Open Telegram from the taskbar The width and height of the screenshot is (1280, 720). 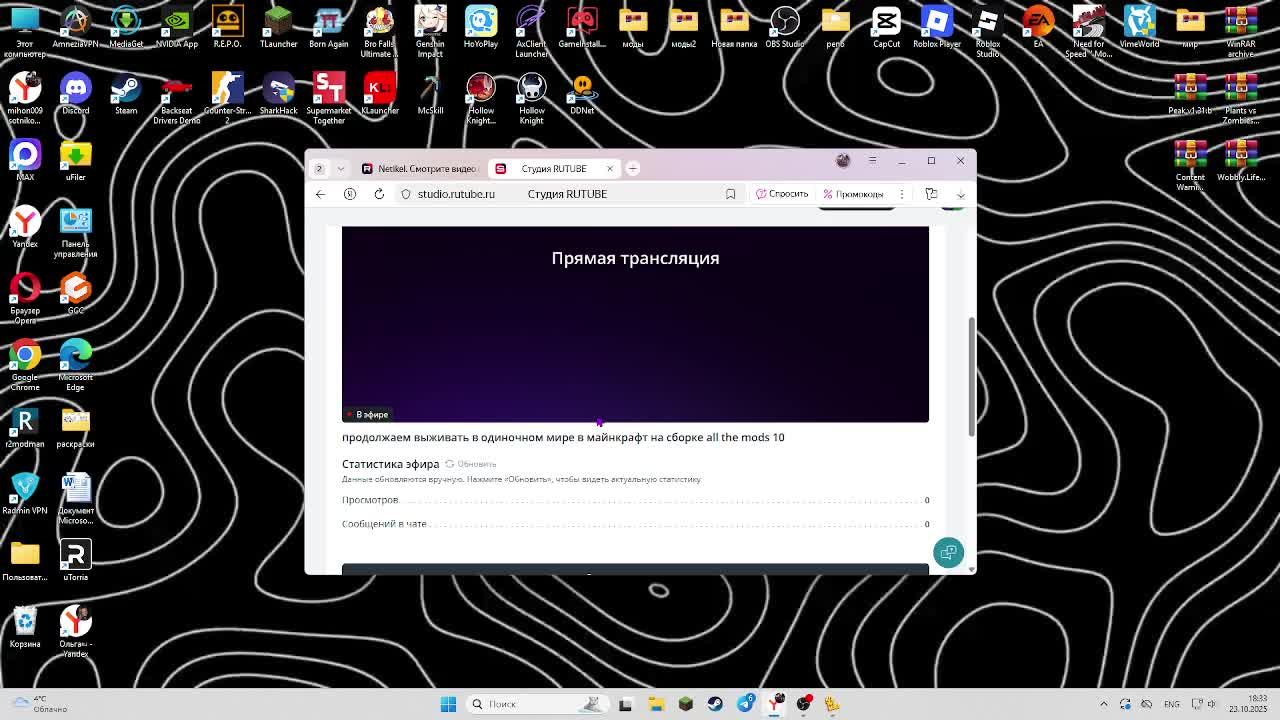745,704
